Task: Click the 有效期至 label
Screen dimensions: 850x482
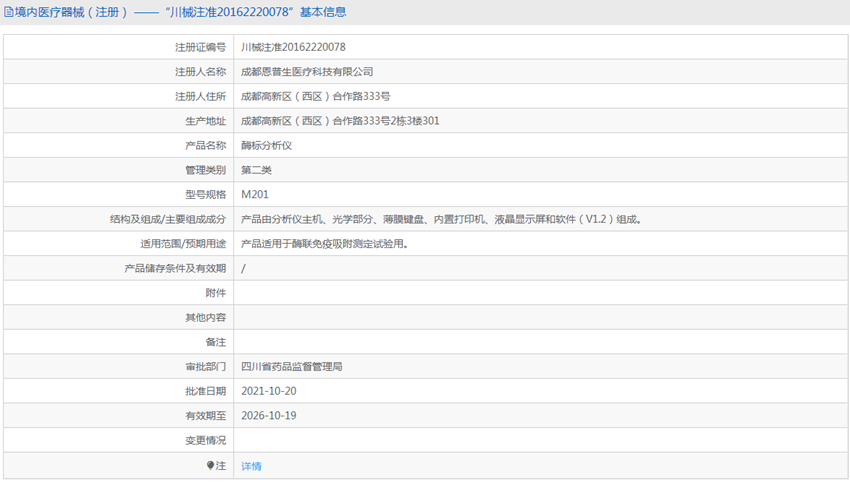Action: (x=205, y=416)
